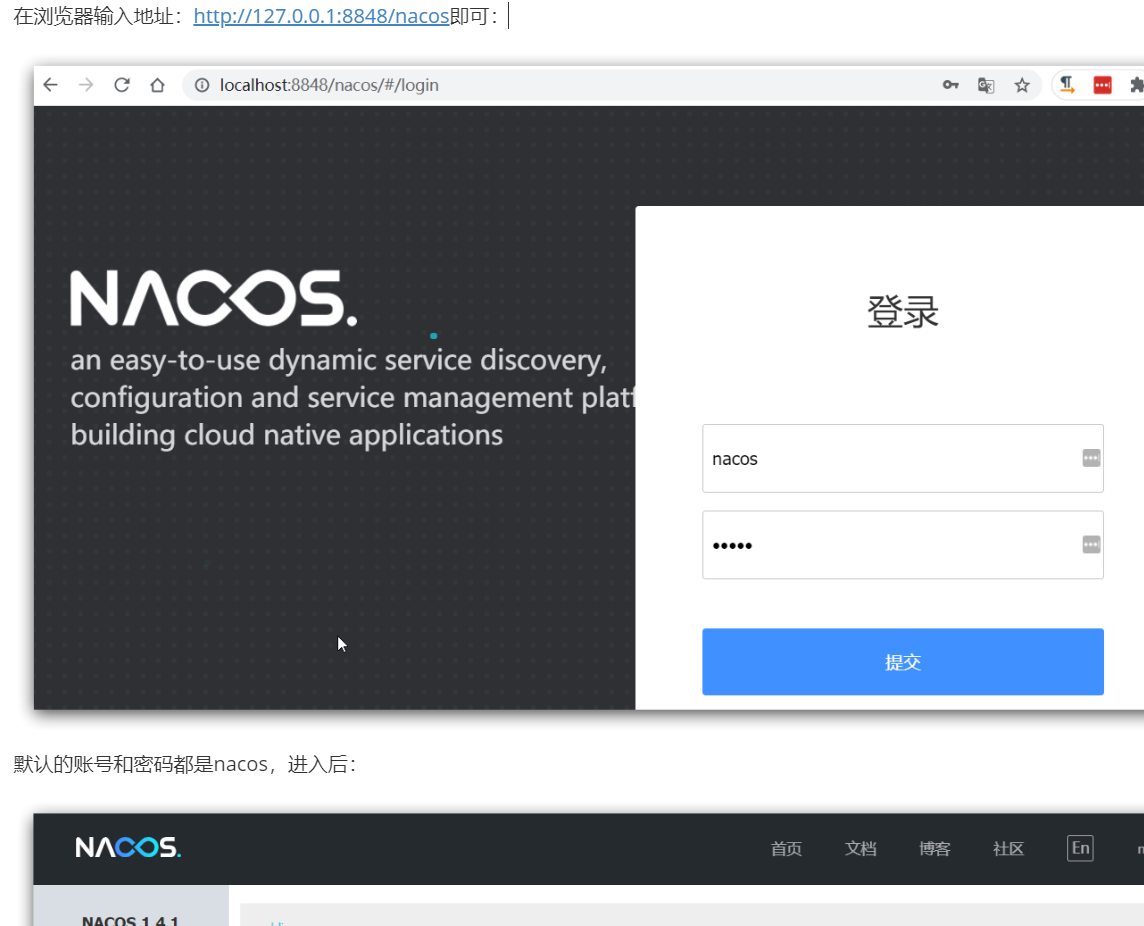Click the NACOS logo on login page
Screen dimensions: 1144x926
(214, 298)
